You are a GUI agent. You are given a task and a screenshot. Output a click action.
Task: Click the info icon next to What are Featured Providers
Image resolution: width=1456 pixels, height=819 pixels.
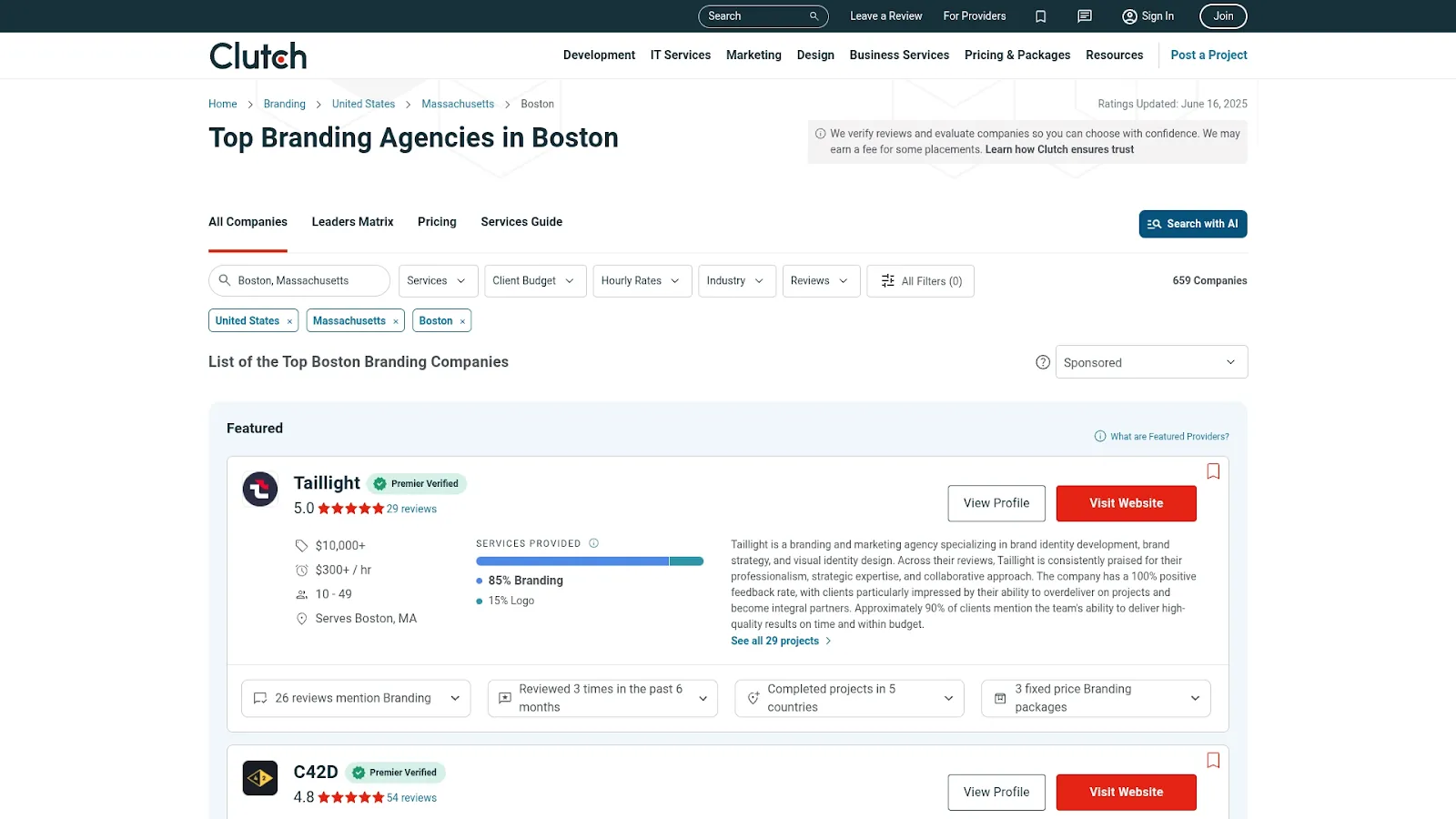tap(1100, 436)
